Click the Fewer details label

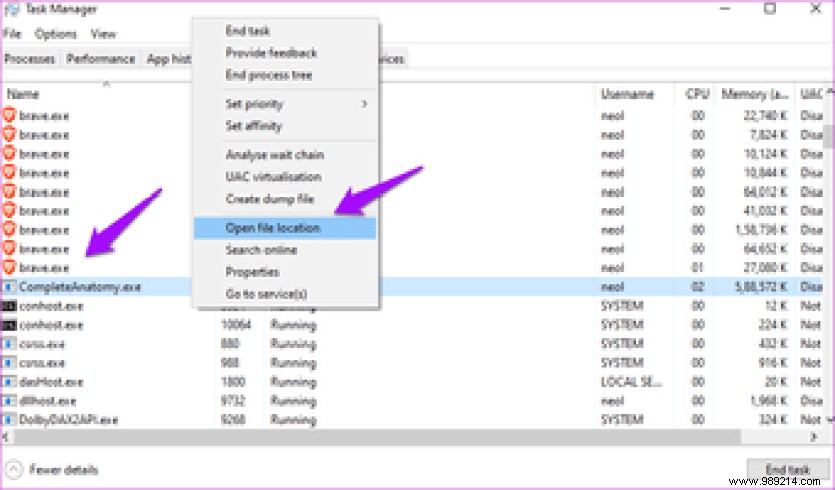(63, 470)
